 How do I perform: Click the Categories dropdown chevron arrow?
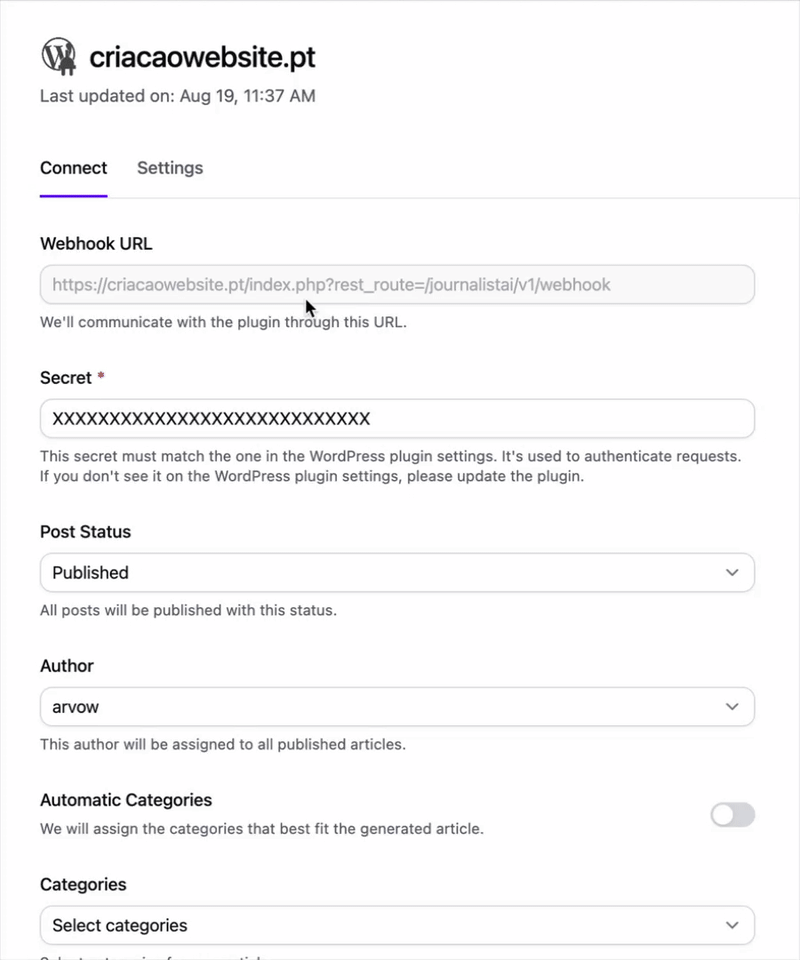732,925
